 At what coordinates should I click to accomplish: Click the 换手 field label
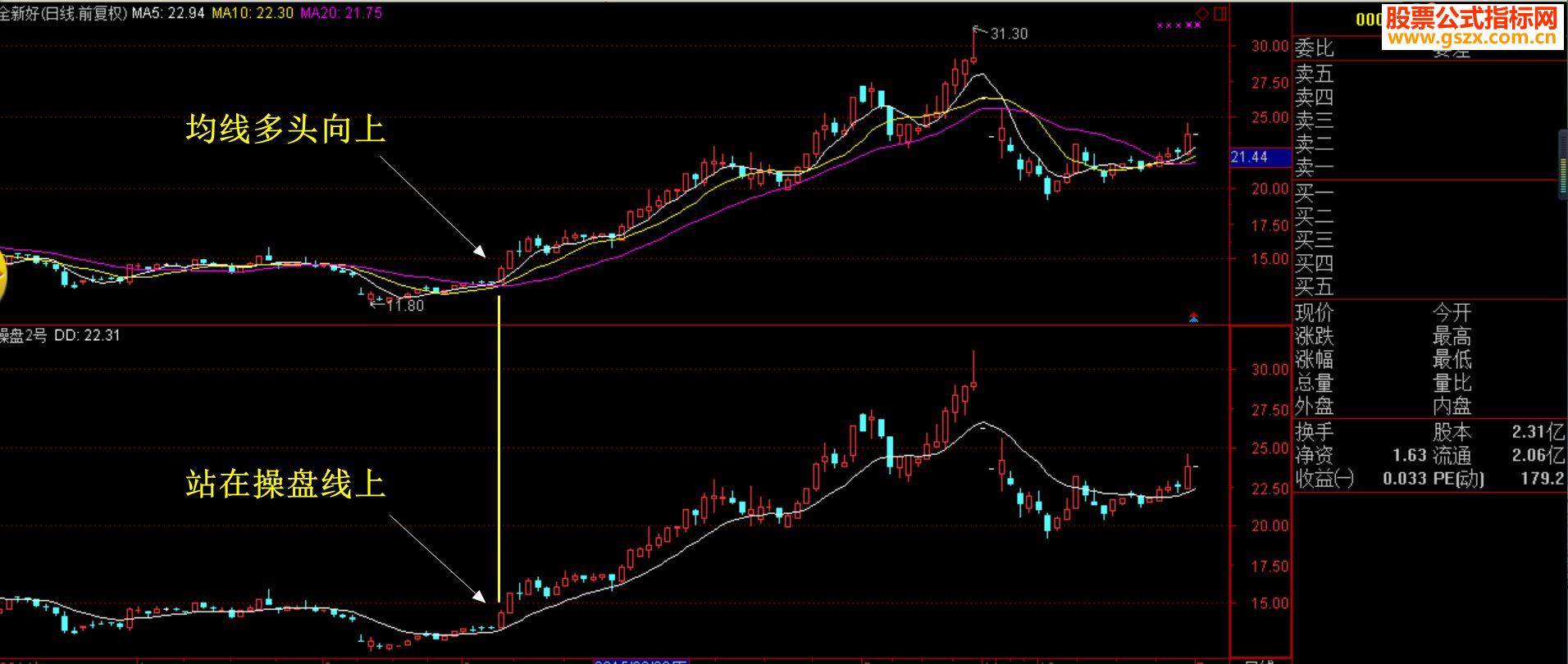[x=1315, y=432]
